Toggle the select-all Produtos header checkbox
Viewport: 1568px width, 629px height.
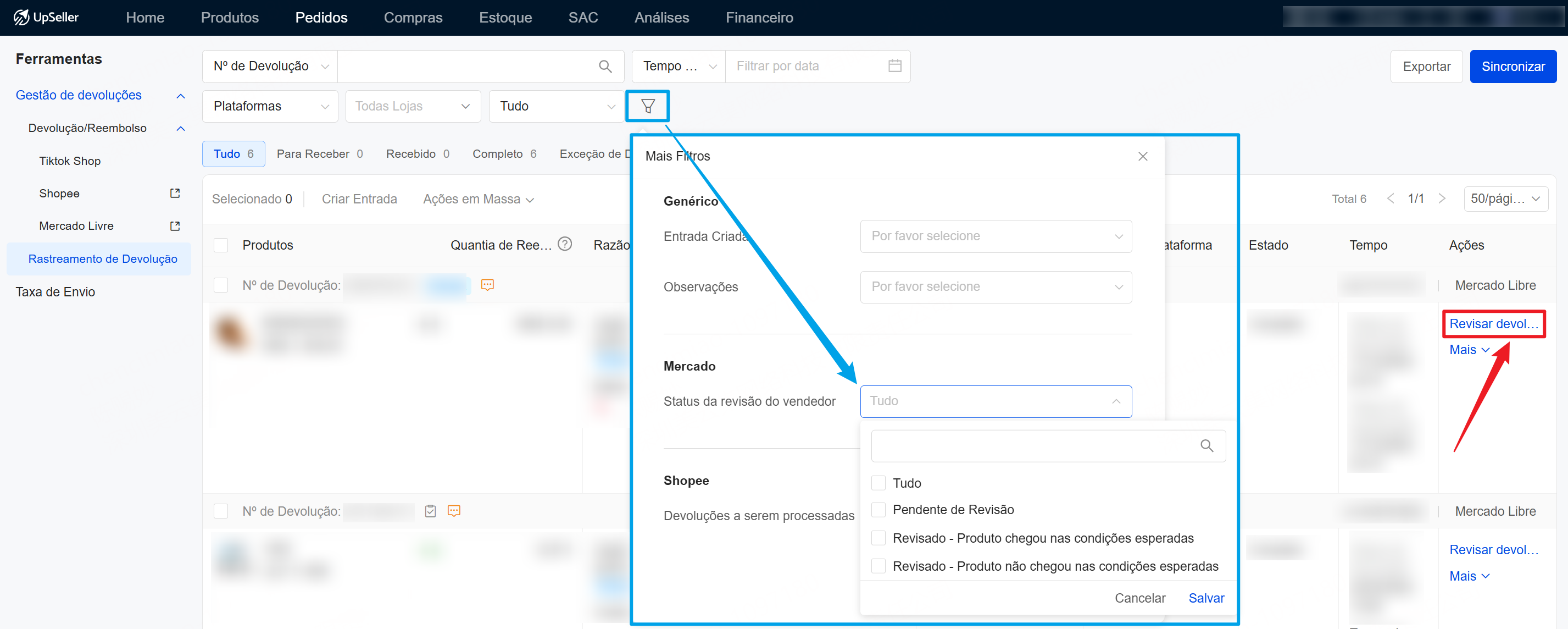point(221,245)
